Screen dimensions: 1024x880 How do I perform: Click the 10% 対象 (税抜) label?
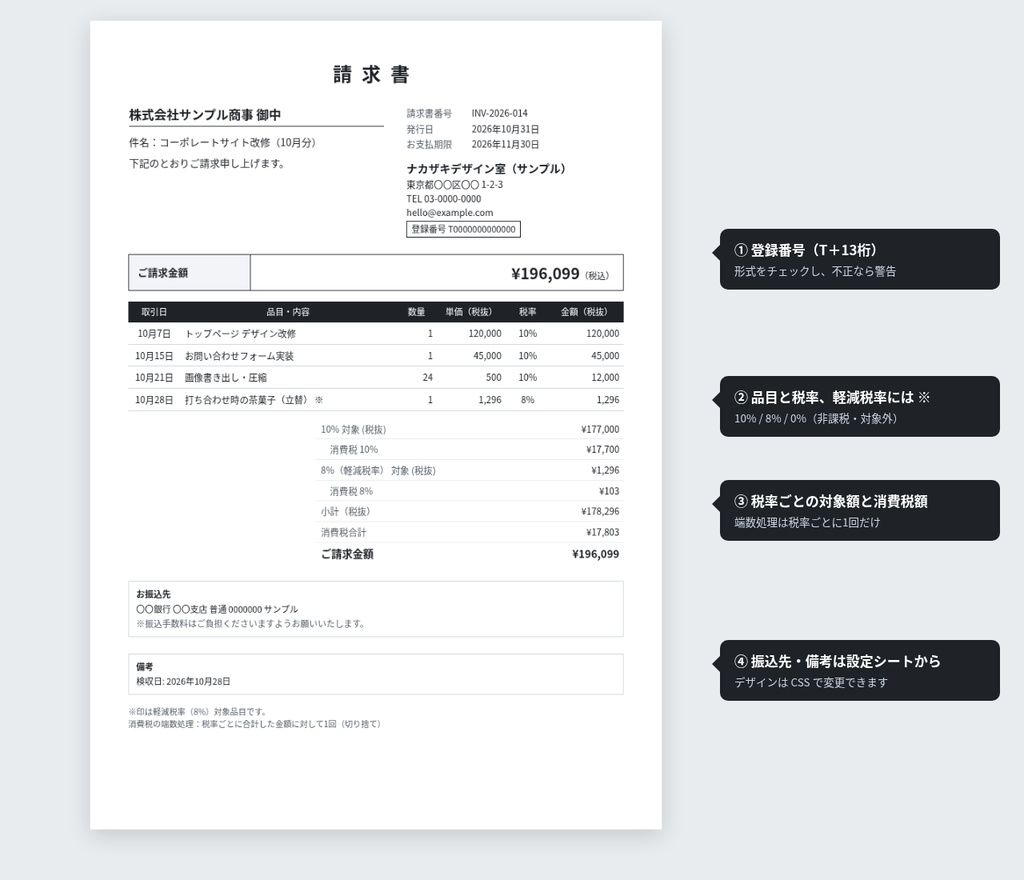(x=353, y=429)
